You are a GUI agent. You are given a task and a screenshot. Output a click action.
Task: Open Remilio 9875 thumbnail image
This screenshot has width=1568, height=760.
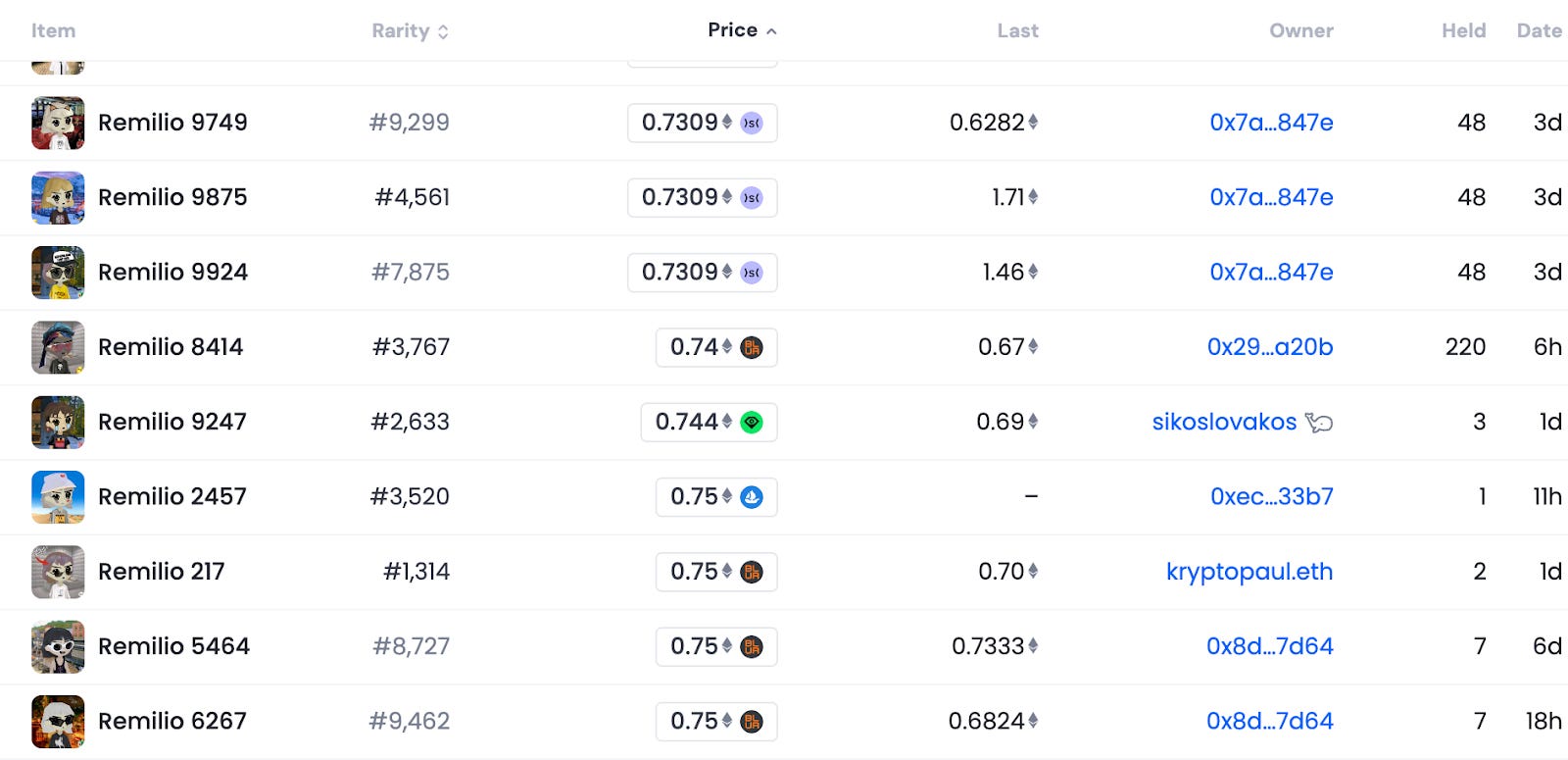[x=58, y=197]
